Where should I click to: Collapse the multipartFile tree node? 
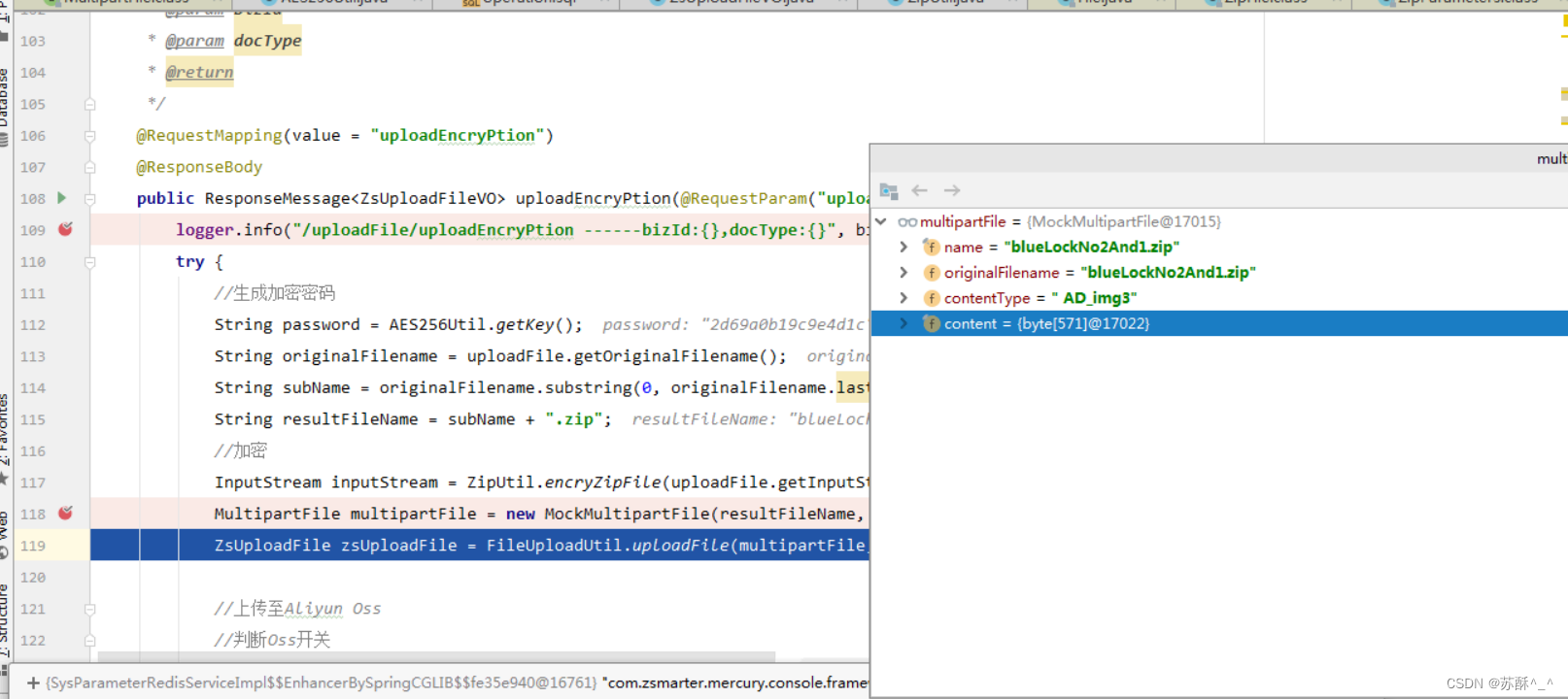tap(881, 221)
